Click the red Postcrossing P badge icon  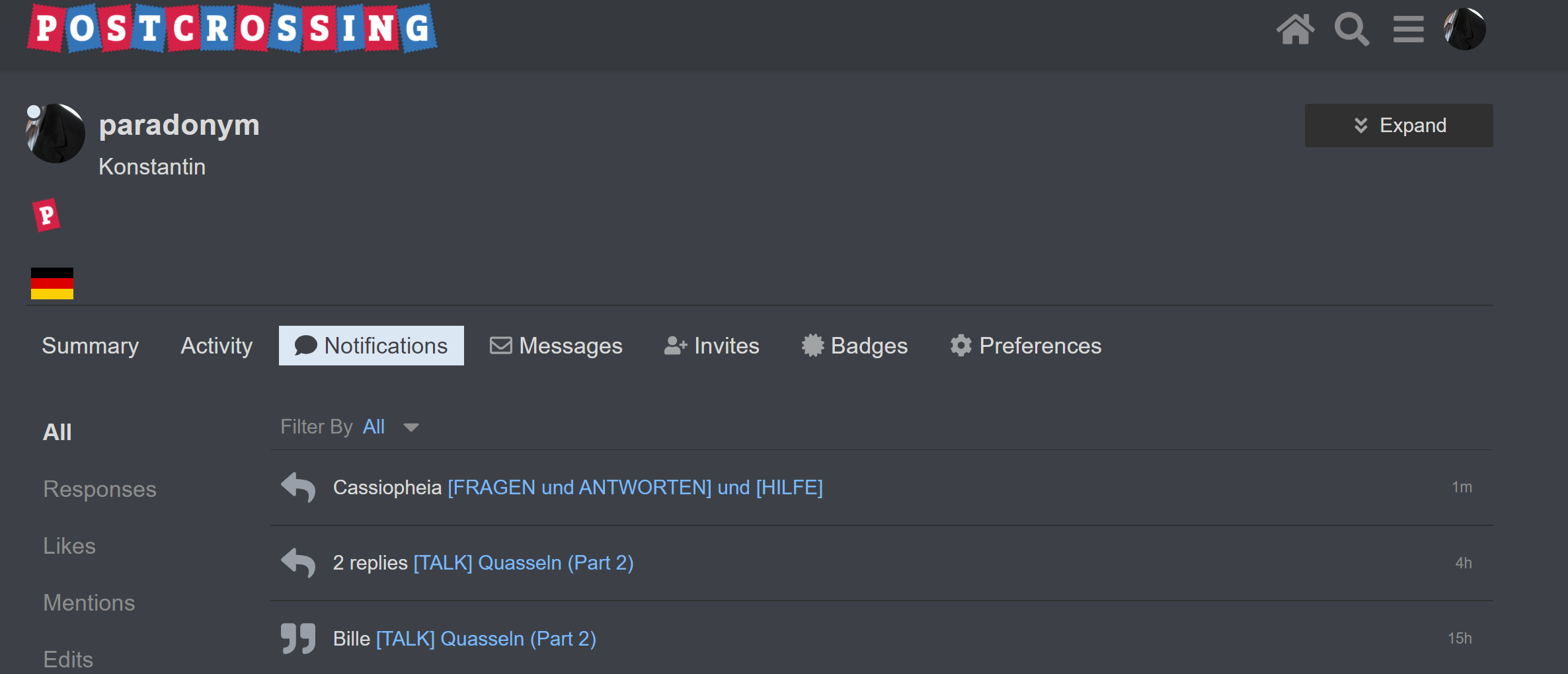pyautogui.click(x=46, y=215)
